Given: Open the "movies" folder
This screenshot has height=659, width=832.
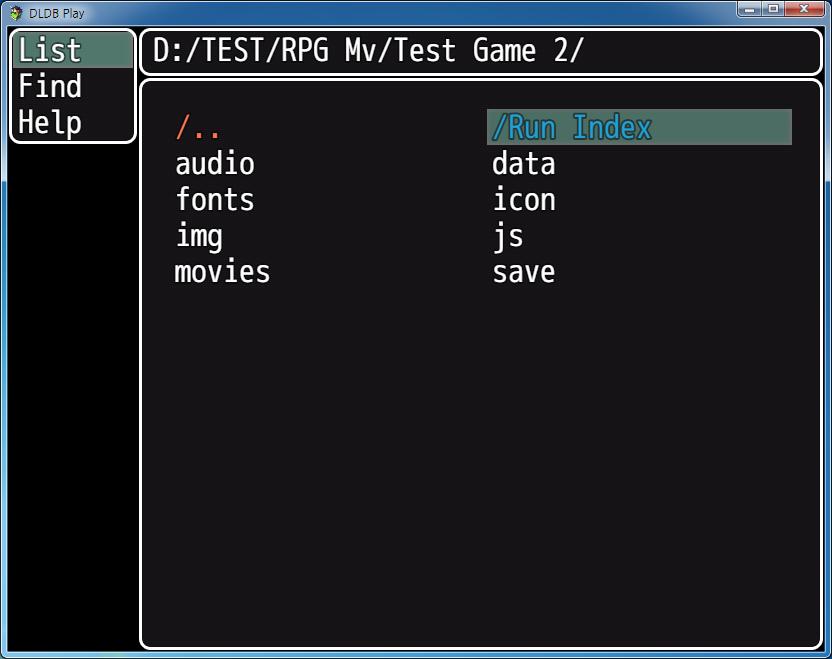Looking at the screenshot, I should [x=220, y=271].
